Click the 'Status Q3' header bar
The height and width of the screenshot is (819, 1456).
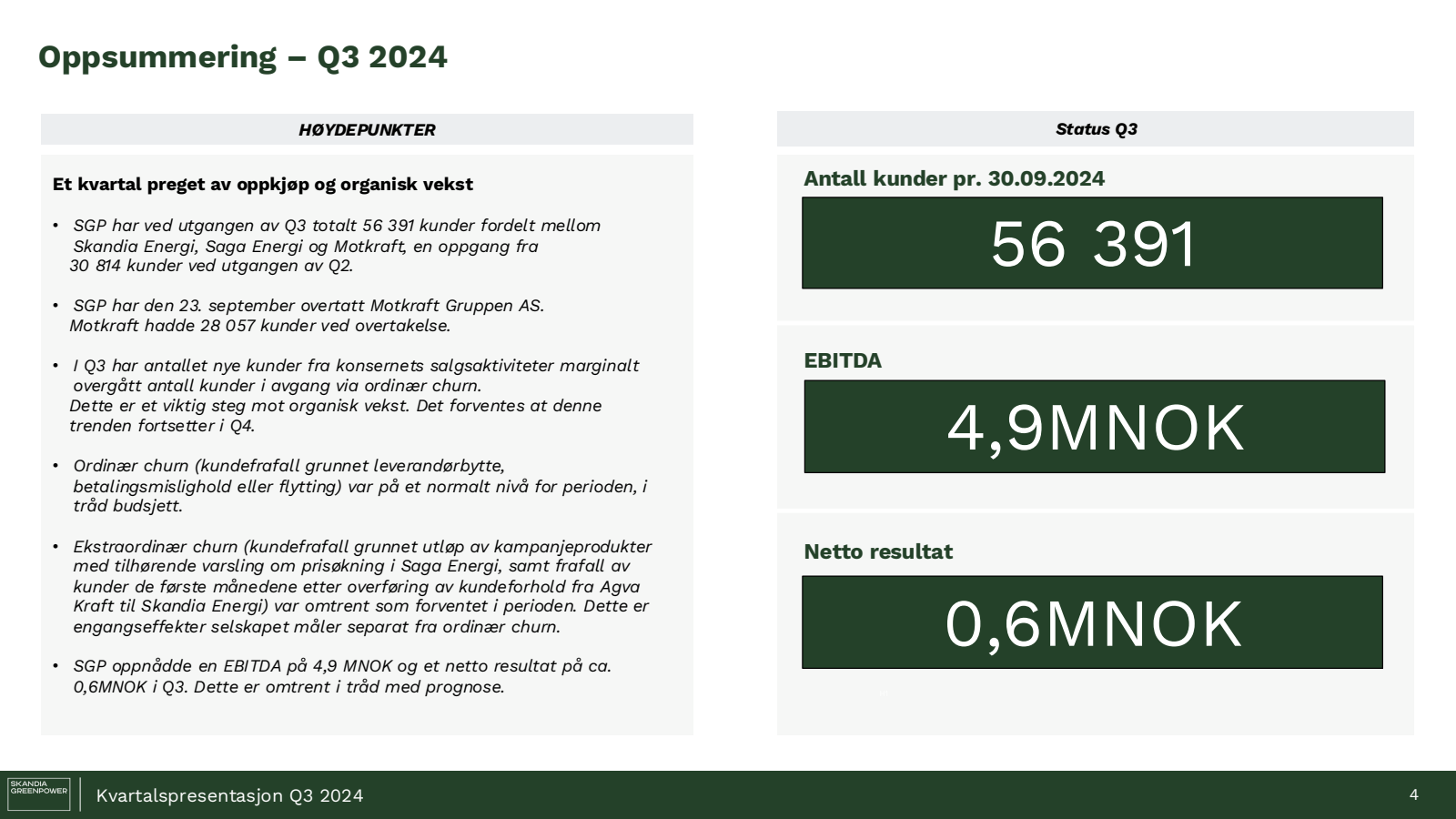[1096, 129]
